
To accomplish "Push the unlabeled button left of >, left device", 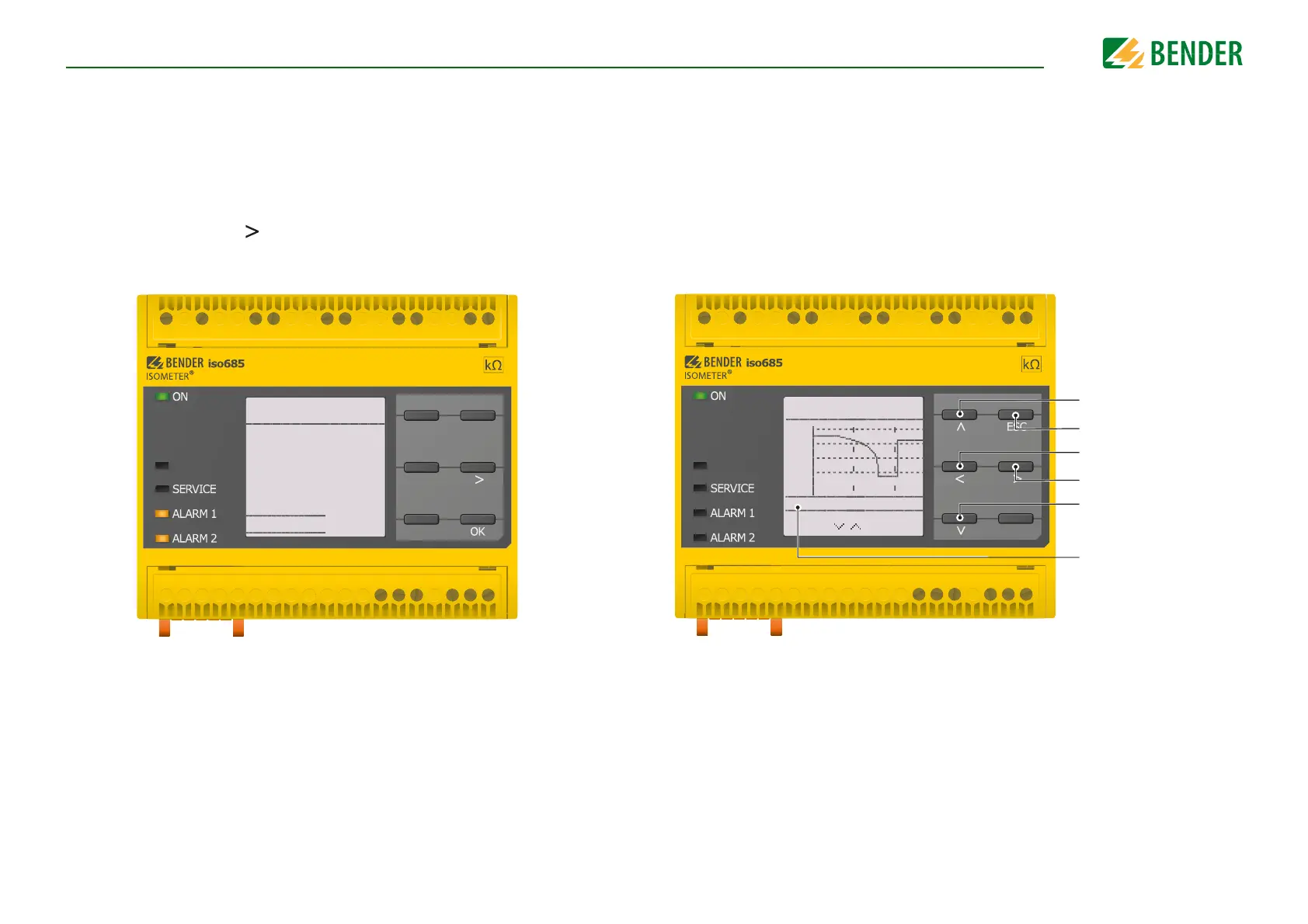I will [x=422, y=467].
